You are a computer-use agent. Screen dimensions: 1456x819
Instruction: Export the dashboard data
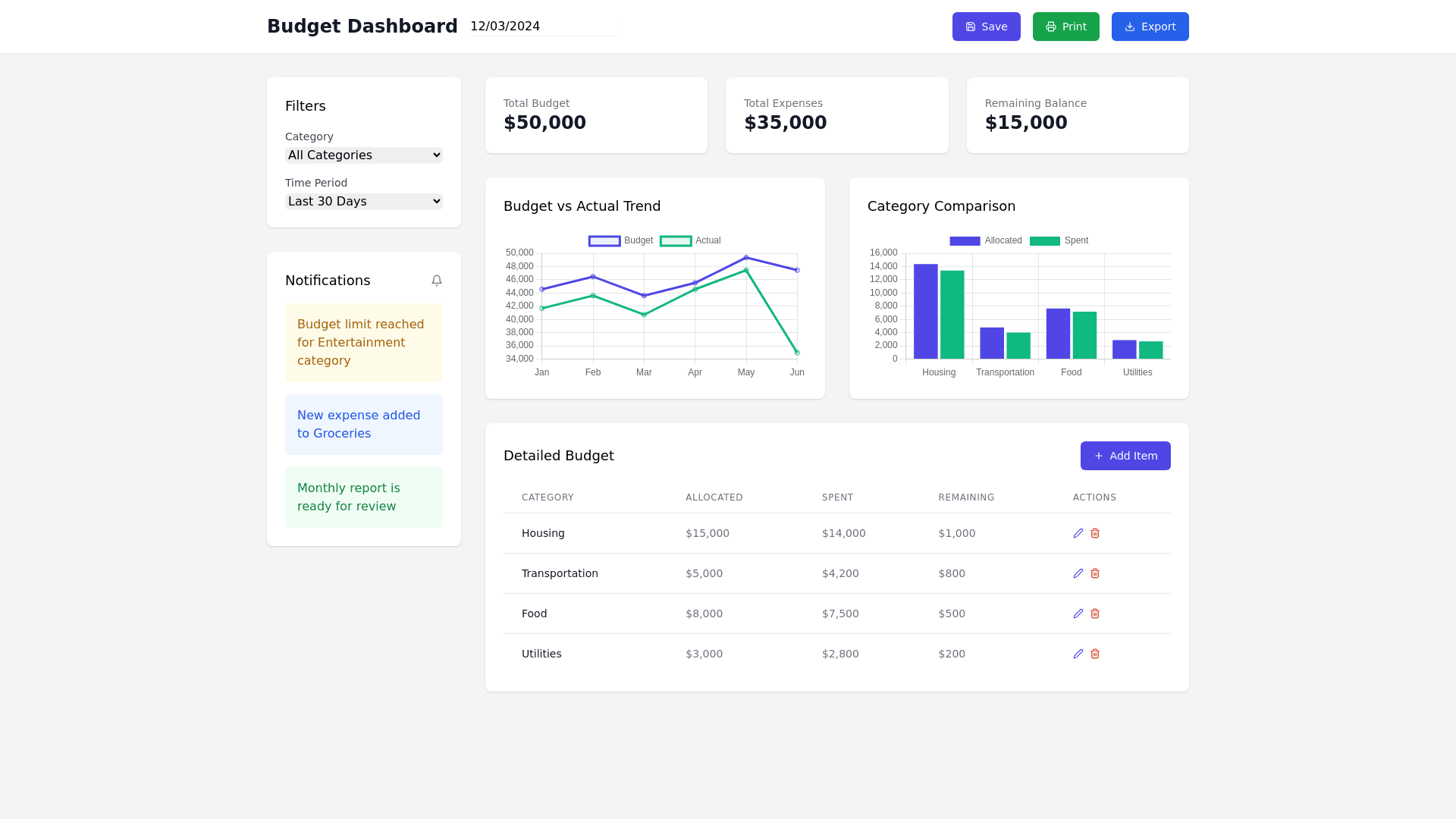point(1150,27)
